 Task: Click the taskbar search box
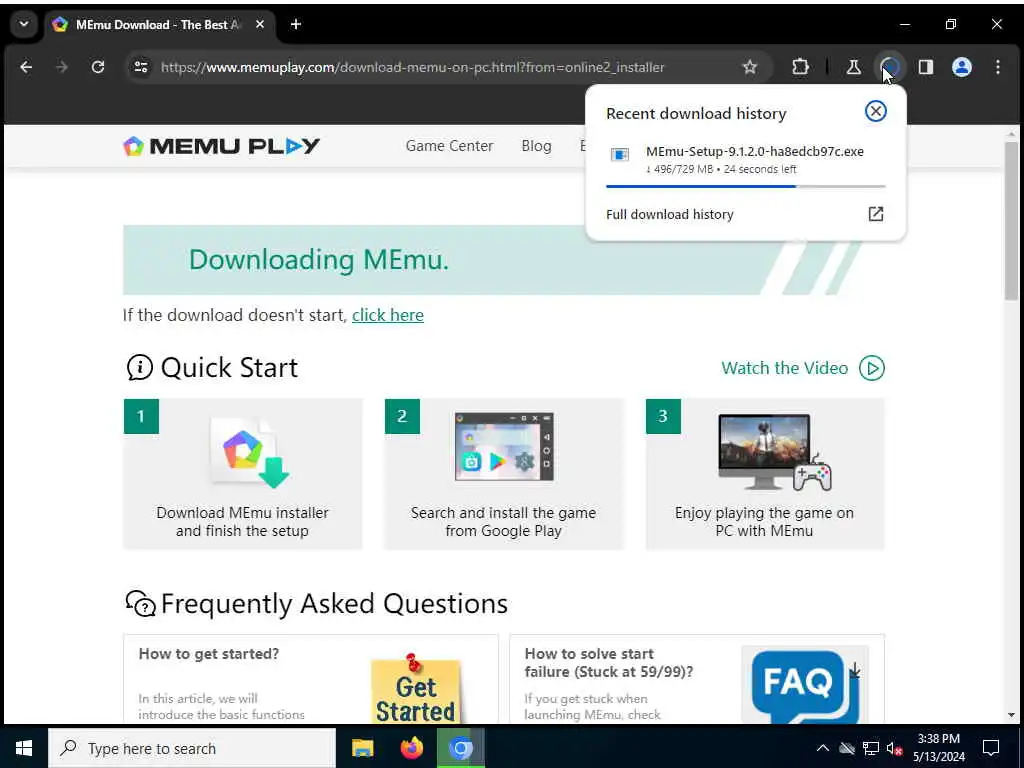[x=192, y=748]
